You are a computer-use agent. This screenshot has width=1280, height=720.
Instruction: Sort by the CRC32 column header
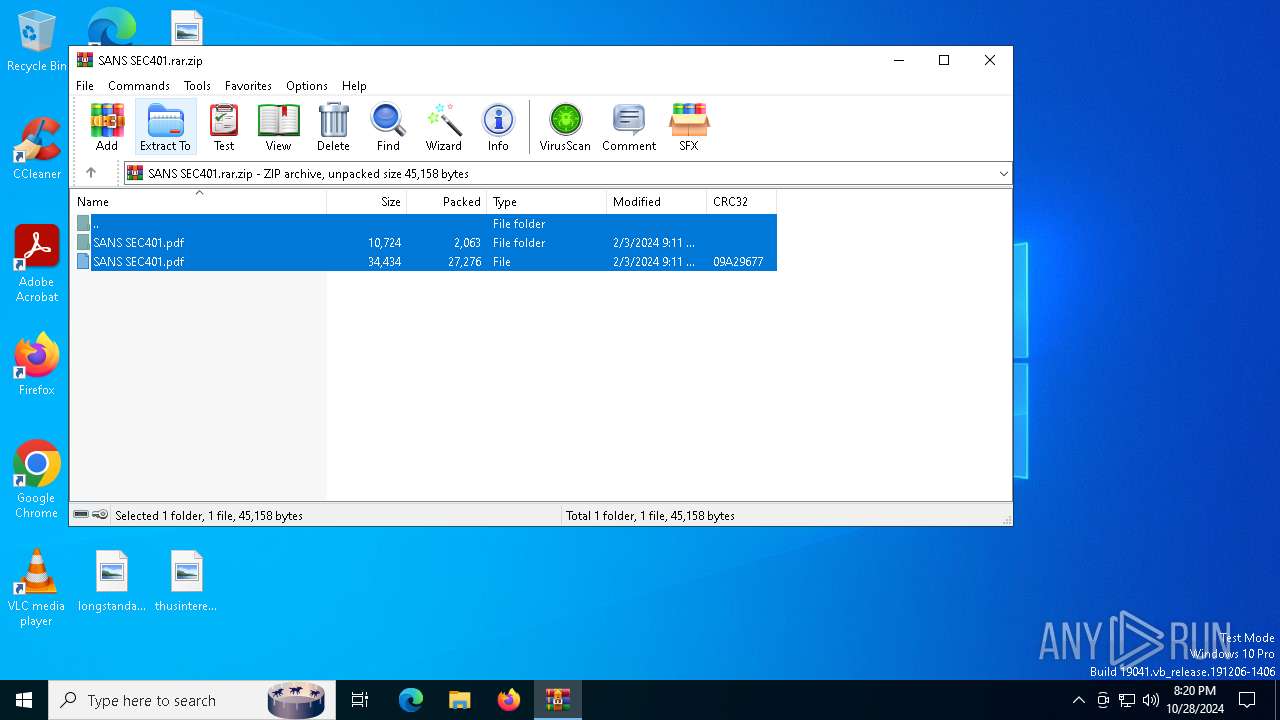pyautogui.click(x=742, y=202)
